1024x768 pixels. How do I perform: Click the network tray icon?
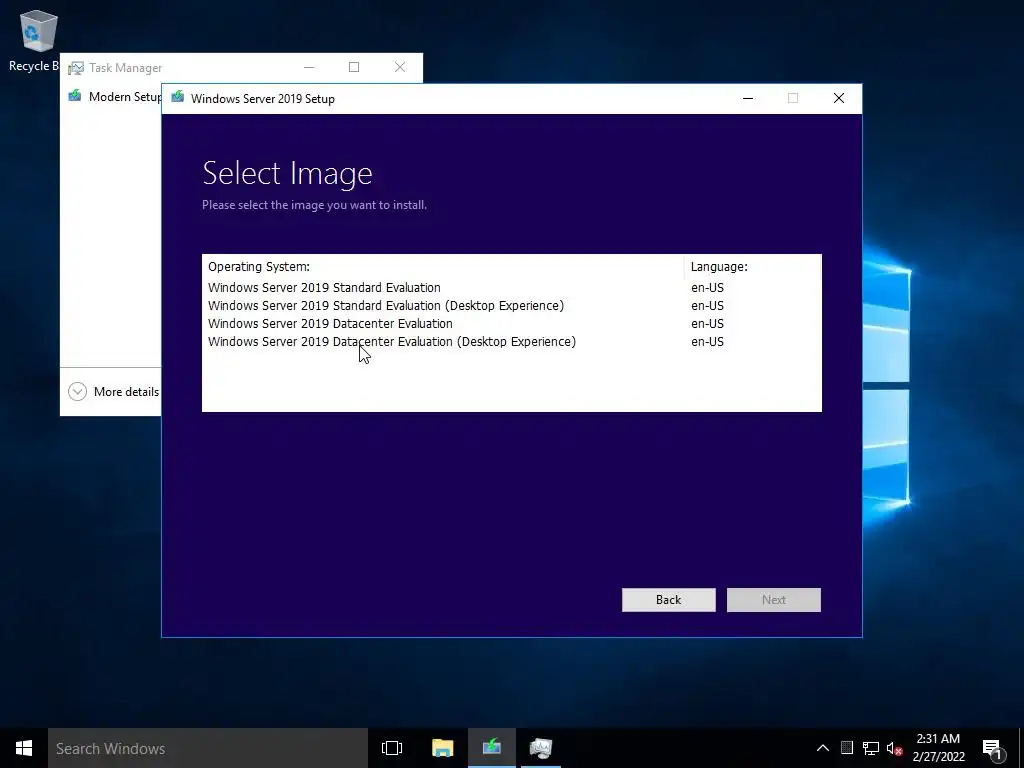871,748
